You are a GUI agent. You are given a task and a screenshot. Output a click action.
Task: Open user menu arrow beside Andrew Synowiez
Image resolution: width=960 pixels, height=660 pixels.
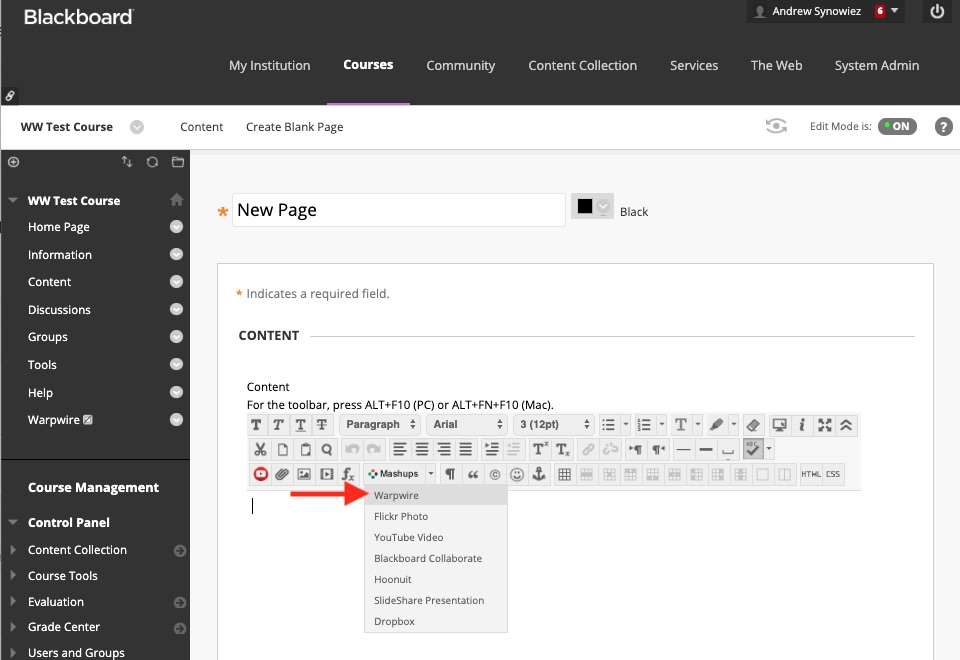(x=894, y=10)
